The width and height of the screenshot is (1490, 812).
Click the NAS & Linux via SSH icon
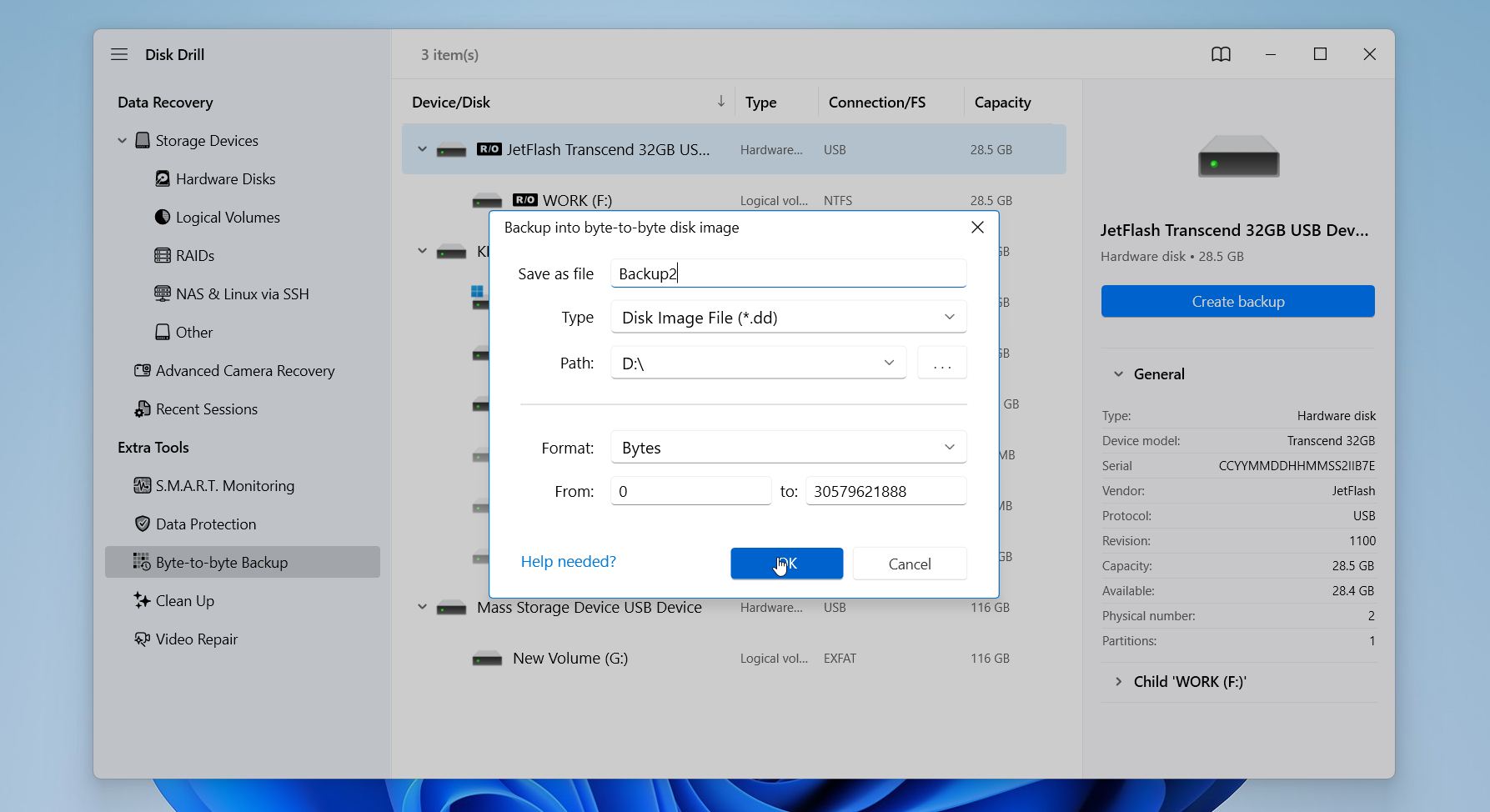[x=163, y=293]
